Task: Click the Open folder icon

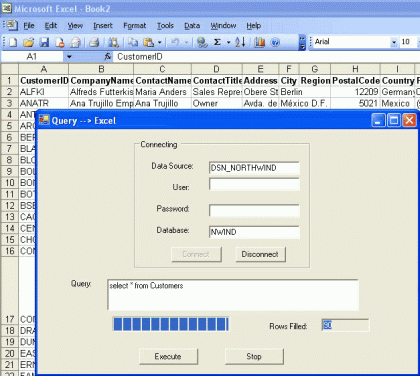Action: [29, 42]
